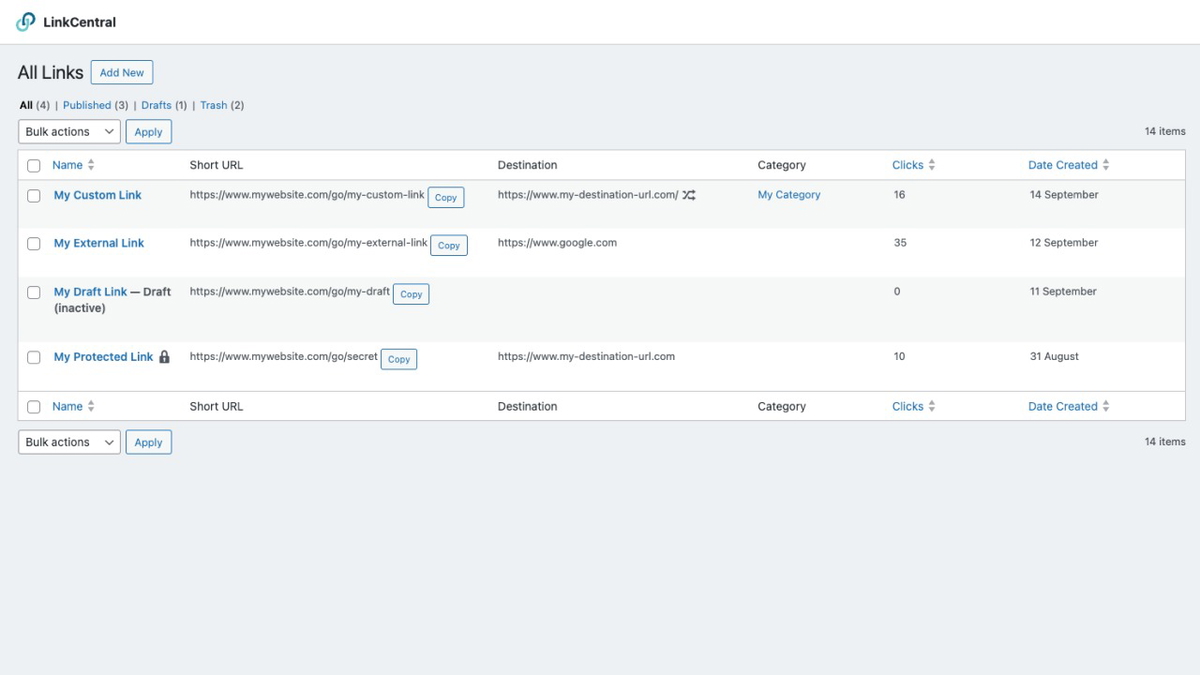Click the Add New button

(x=121, y=72)
